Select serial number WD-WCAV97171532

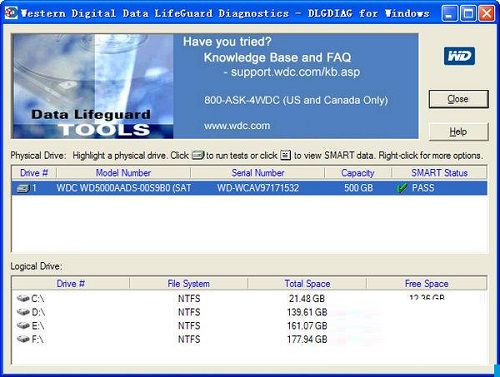258,188
